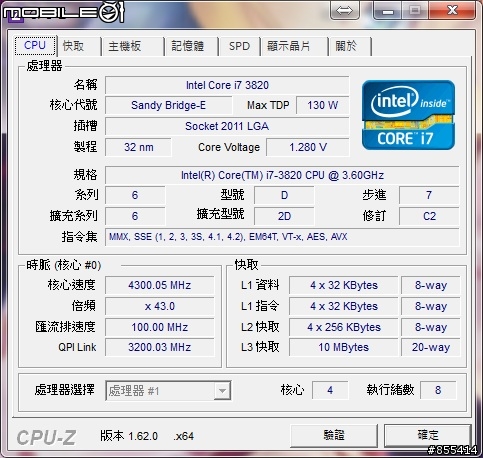Click the multiplier value x 43.0
The height and width of the screenshot is (458, 483).
[160, 306]
